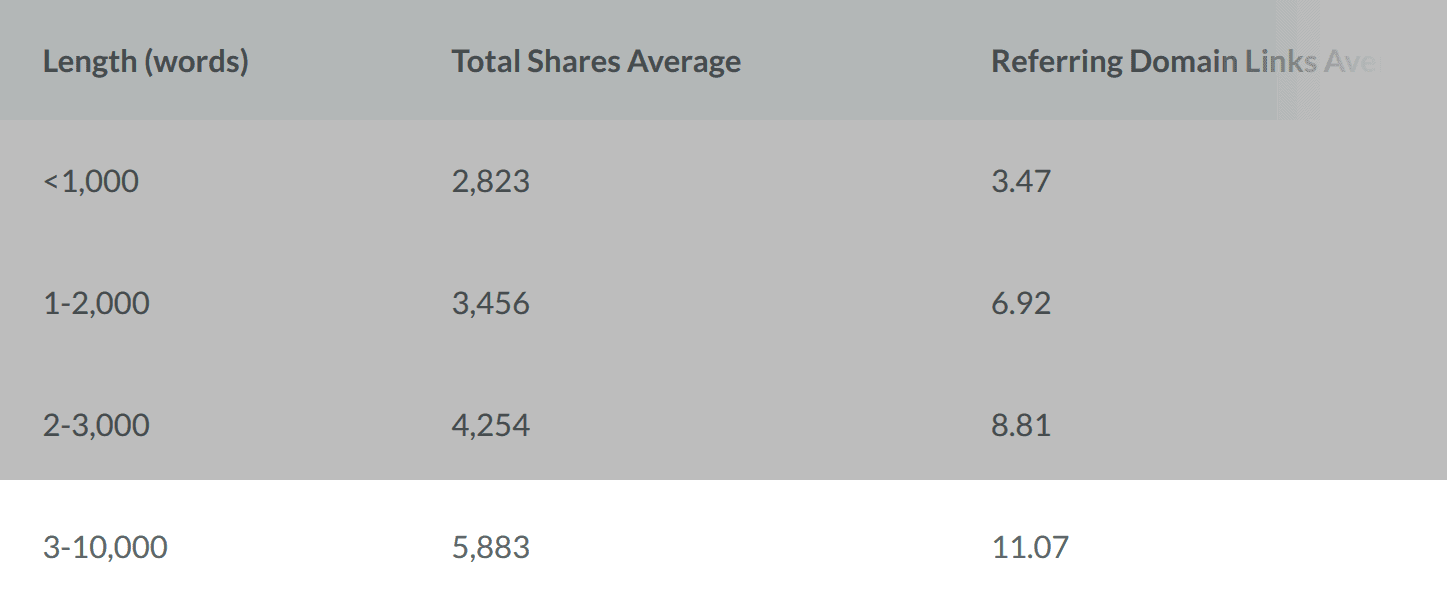Click the 6.92 links value
1447x600 pixels.
coord(1021,304)
